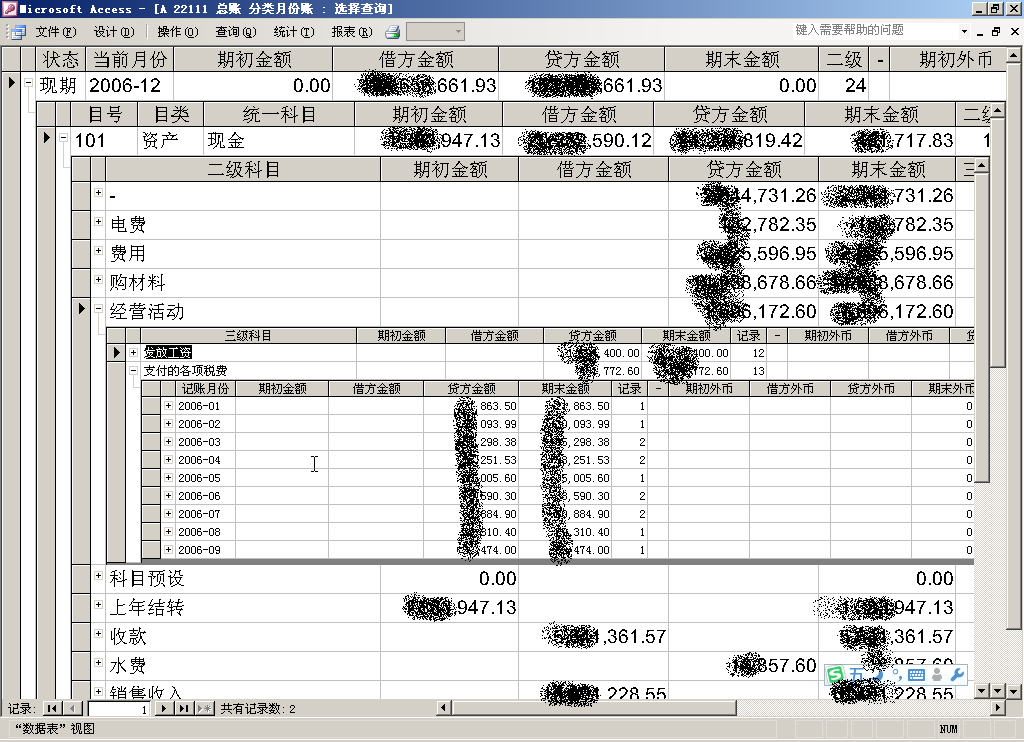Click the printer icon in toolbar
Screen dimensions: 1024x742
tap(393, 32)
